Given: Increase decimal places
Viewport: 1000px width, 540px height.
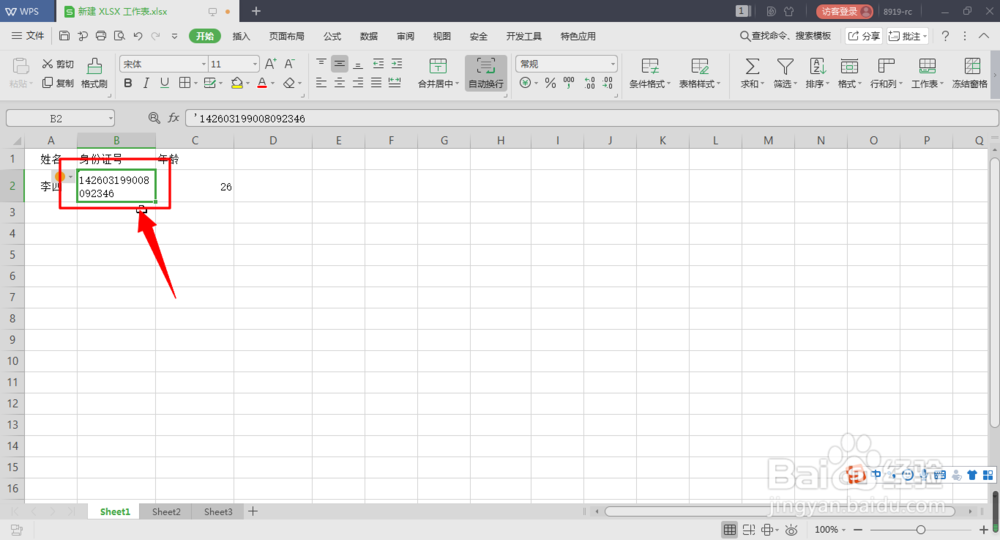Looking at the screenshot, I should (x=589, y=83).
